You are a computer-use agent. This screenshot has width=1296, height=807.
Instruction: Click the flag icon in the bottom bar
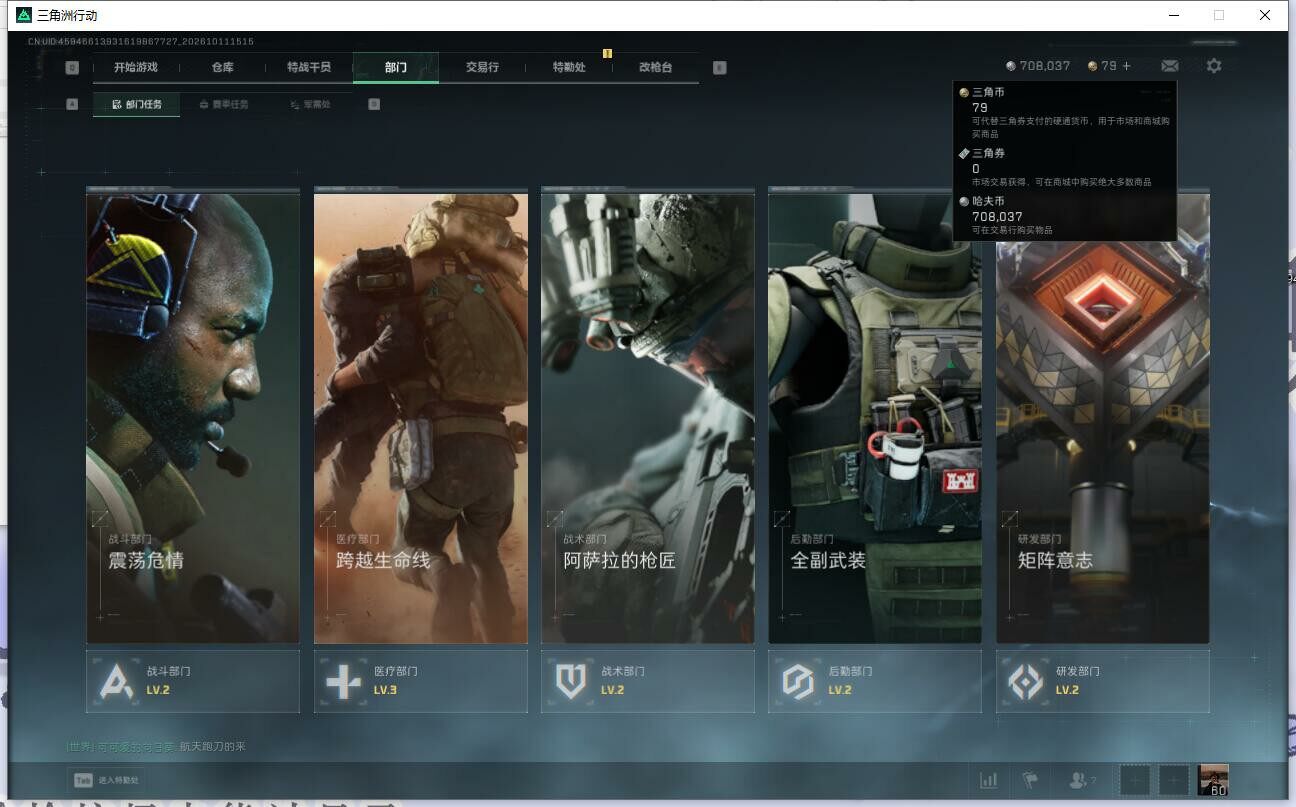coord(1029,780)
